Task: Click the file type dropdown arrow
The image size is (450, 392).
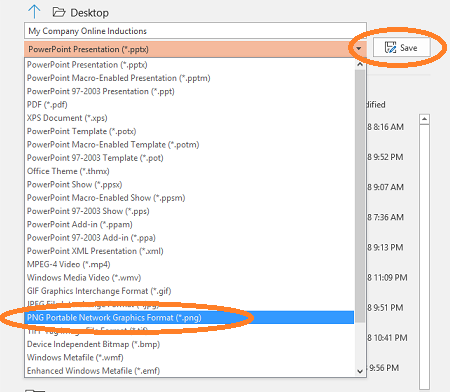Action: (x=359, y=49)
